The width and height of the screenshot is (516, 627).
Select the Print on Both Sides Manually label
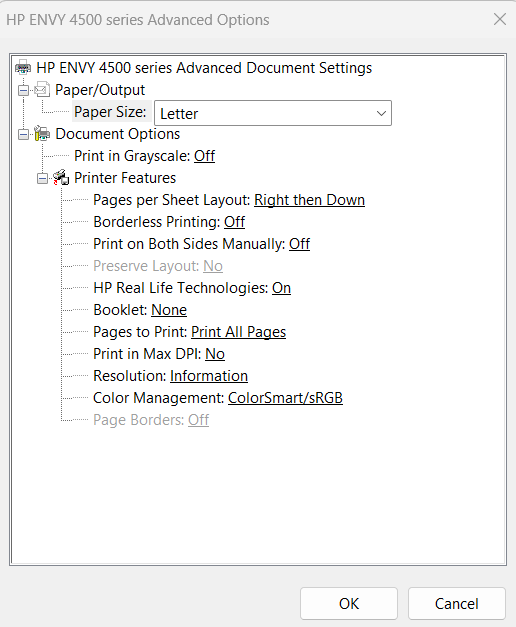pyautogui.click(x=189, y=244)
